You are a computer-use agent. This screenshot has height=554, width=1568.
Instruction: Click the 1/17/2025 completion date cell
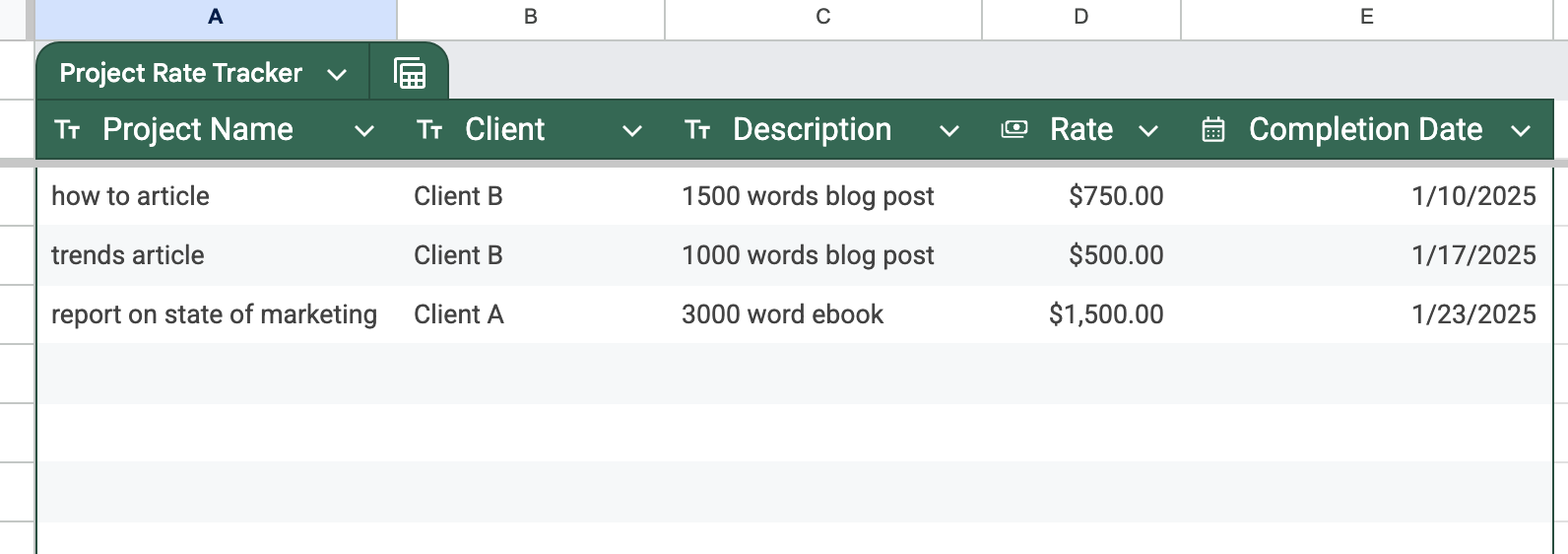tap(1472, 255)
